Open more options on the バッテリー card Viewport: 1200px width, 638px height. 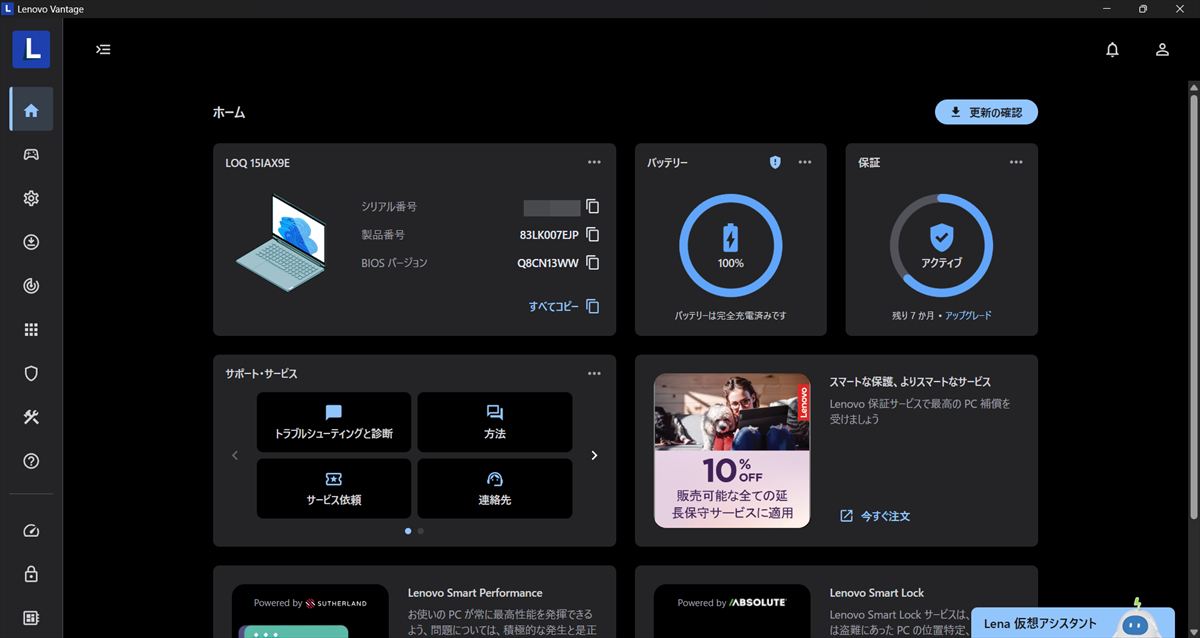tap(805, 162)
